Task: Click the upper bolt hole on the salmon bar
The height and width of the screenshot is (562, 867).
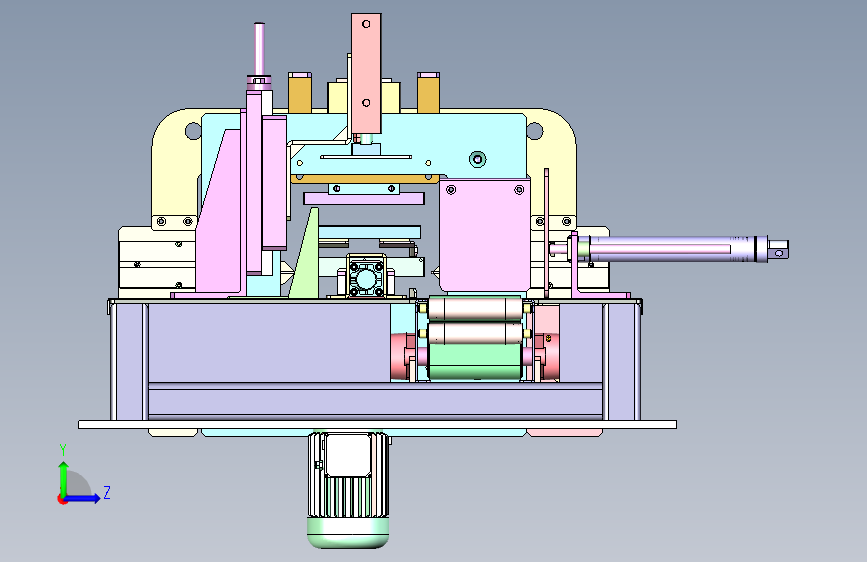Action: coord(366,24)
